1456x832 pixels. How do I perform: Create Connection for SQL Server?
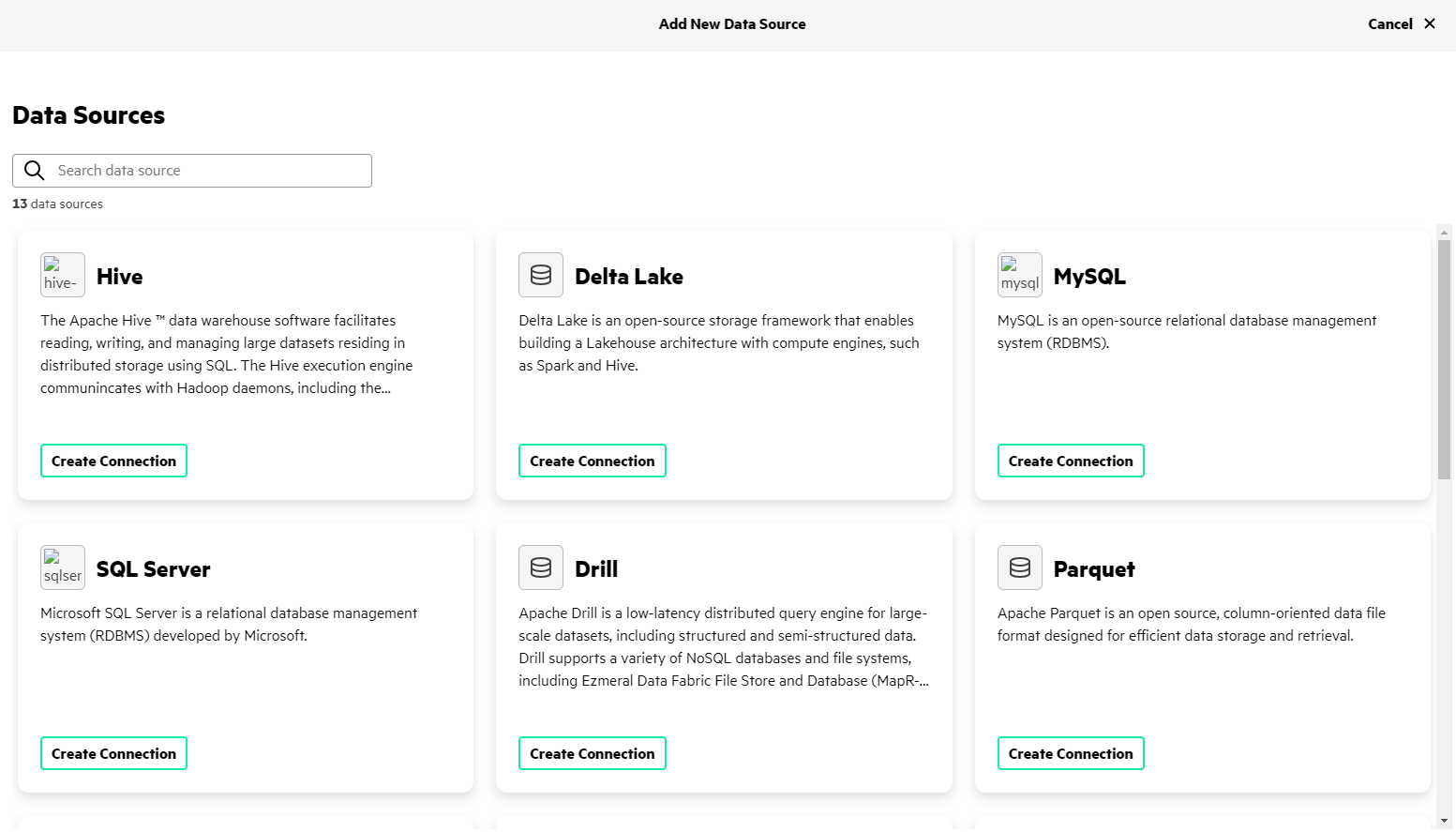(113, 753)
